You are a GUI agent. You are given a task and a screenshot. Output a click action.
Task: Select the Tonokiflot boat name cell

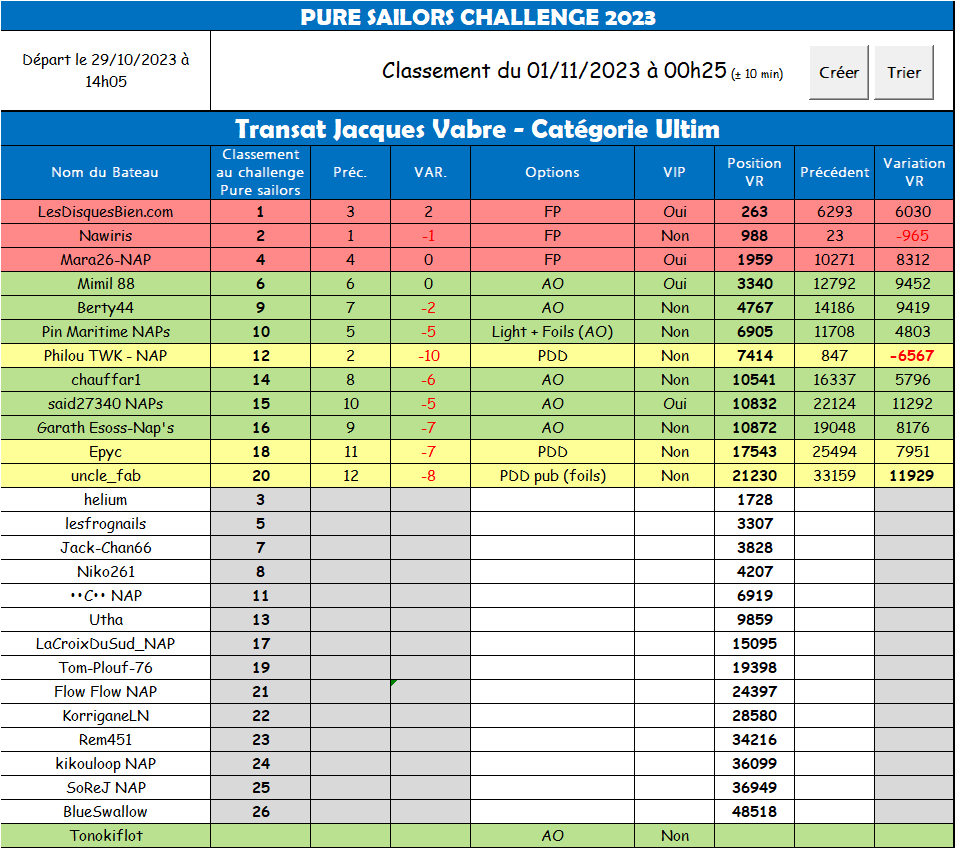coord(105,836)
